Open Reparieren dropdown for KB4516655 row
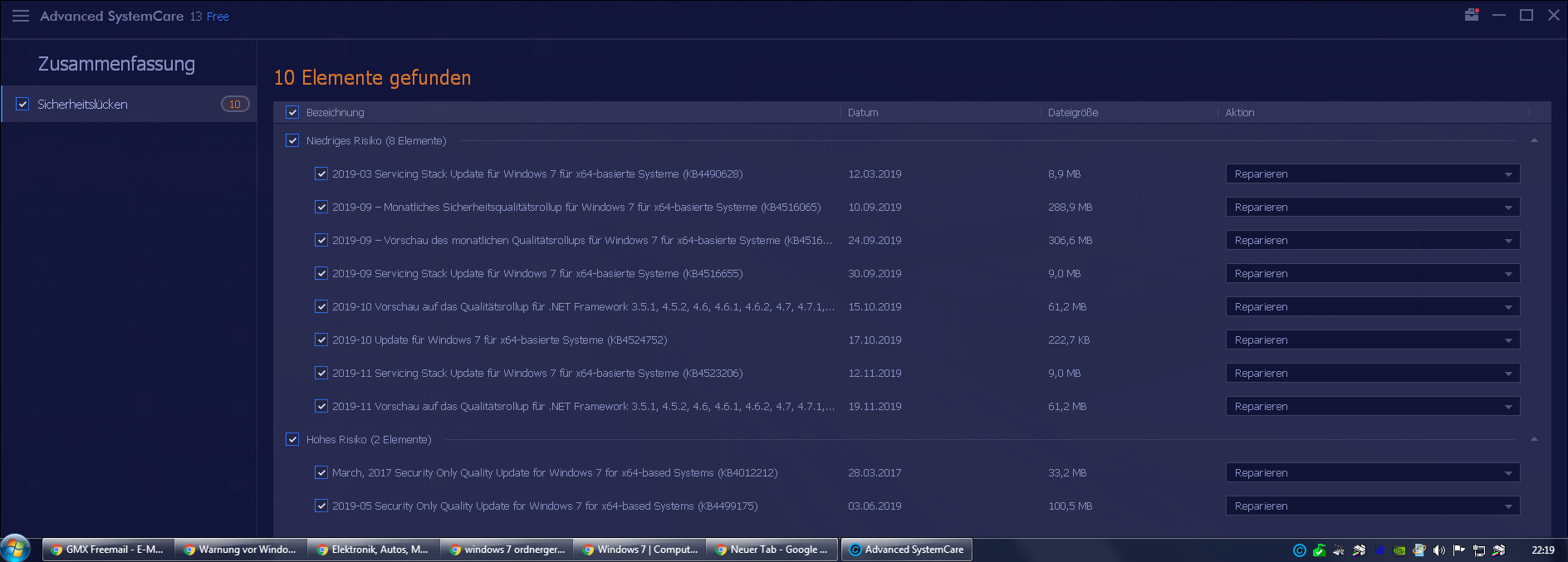Screen dimensions: 1568x562 (1373, 273)
